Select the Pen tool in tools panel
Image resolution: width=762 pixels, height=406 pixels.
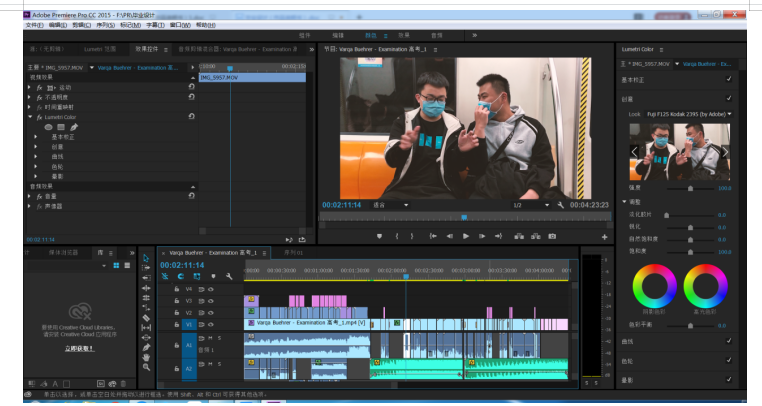point(146,347)
